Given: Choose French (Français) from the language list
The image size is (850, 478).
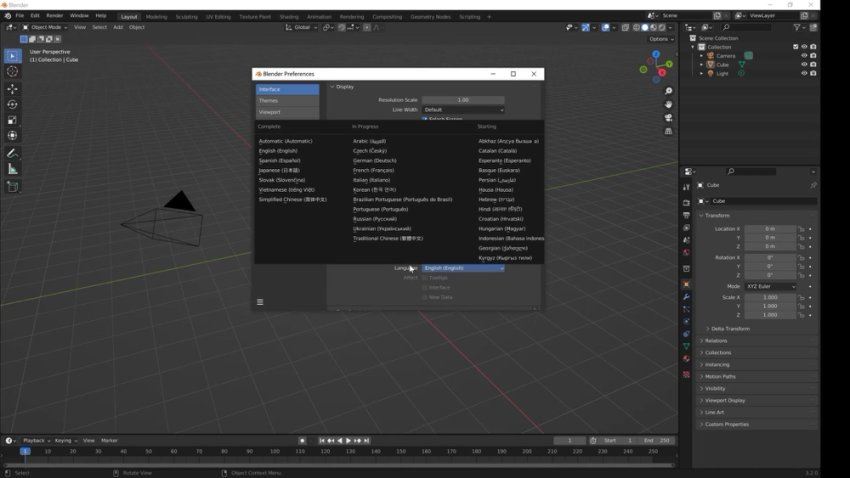Looking at the screenshot, I should click(374, 170).
